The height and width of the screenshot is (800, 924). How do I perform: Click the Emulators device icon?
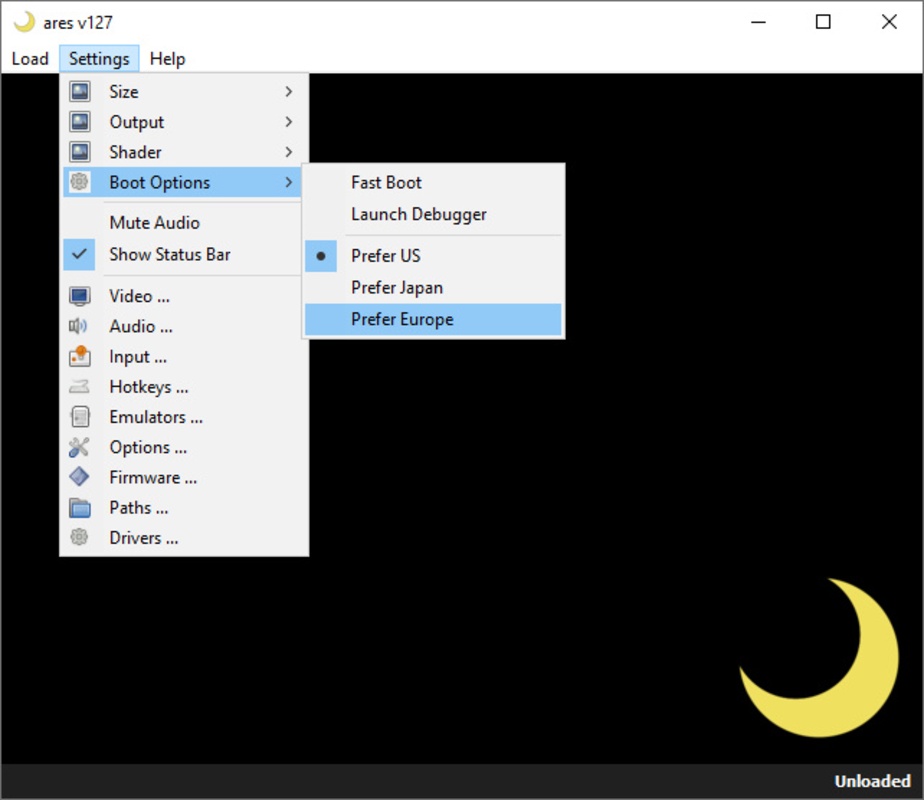pyautogui.click(x=80, y=416)
